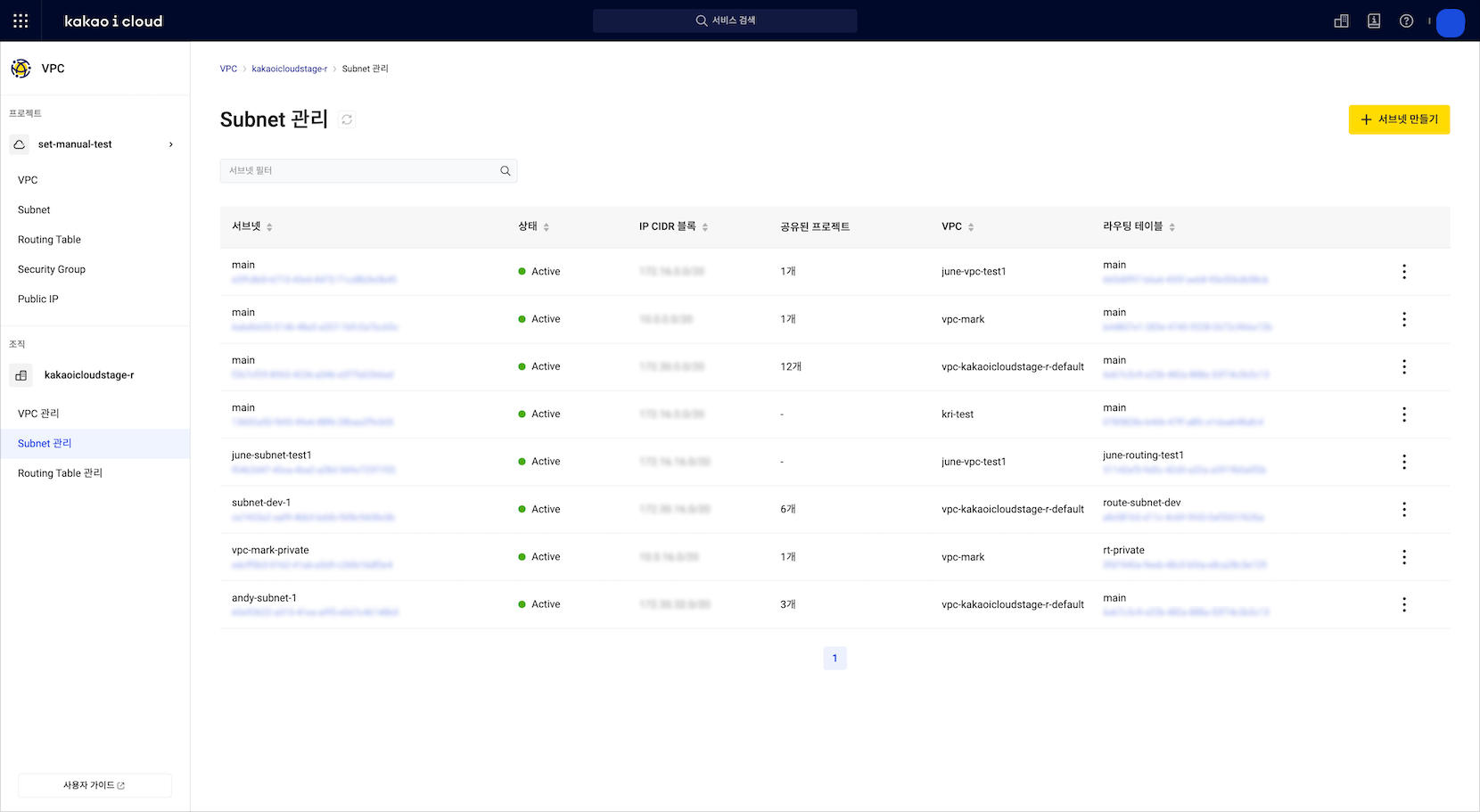The height and width of the screenshot is (812, 1480).
Task: Open Routing Table in project menu
Action: tap(49, 240)
